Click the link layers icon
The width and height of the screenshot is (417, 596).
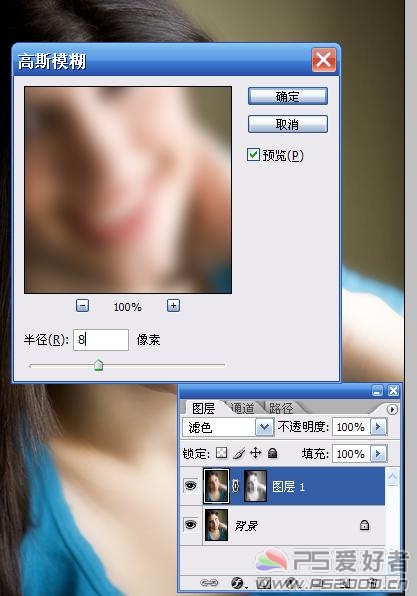(209, 582)
